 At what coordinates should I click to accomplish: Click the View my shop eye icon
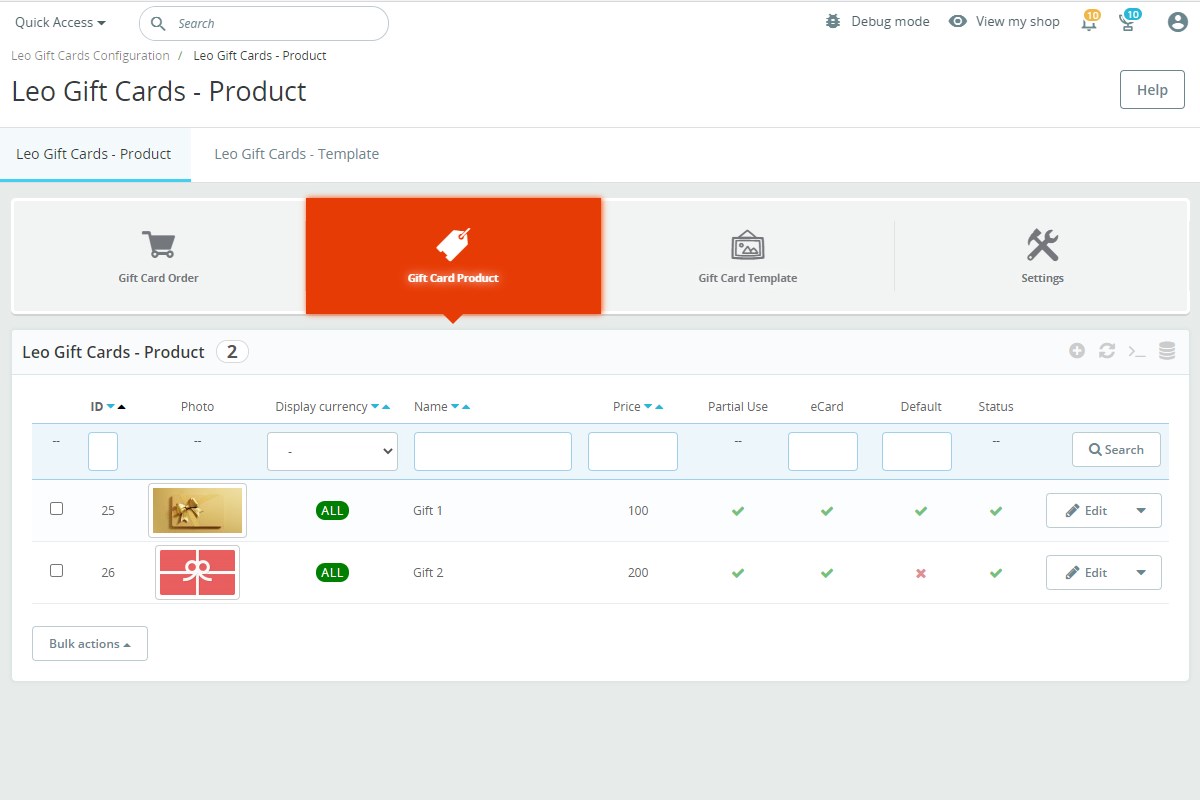tap(958, 21)
